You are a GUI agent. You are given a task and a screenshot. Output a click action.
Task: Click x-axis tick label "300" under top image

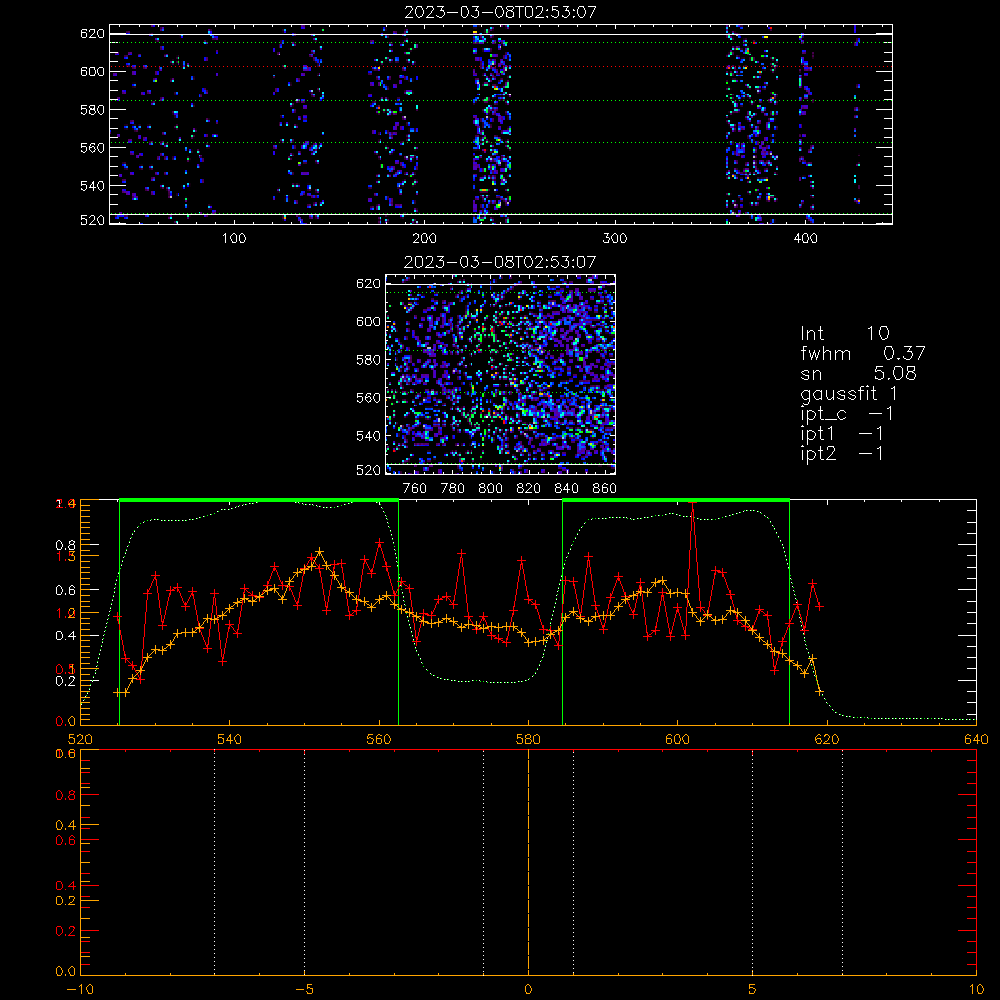click(615, 239)
